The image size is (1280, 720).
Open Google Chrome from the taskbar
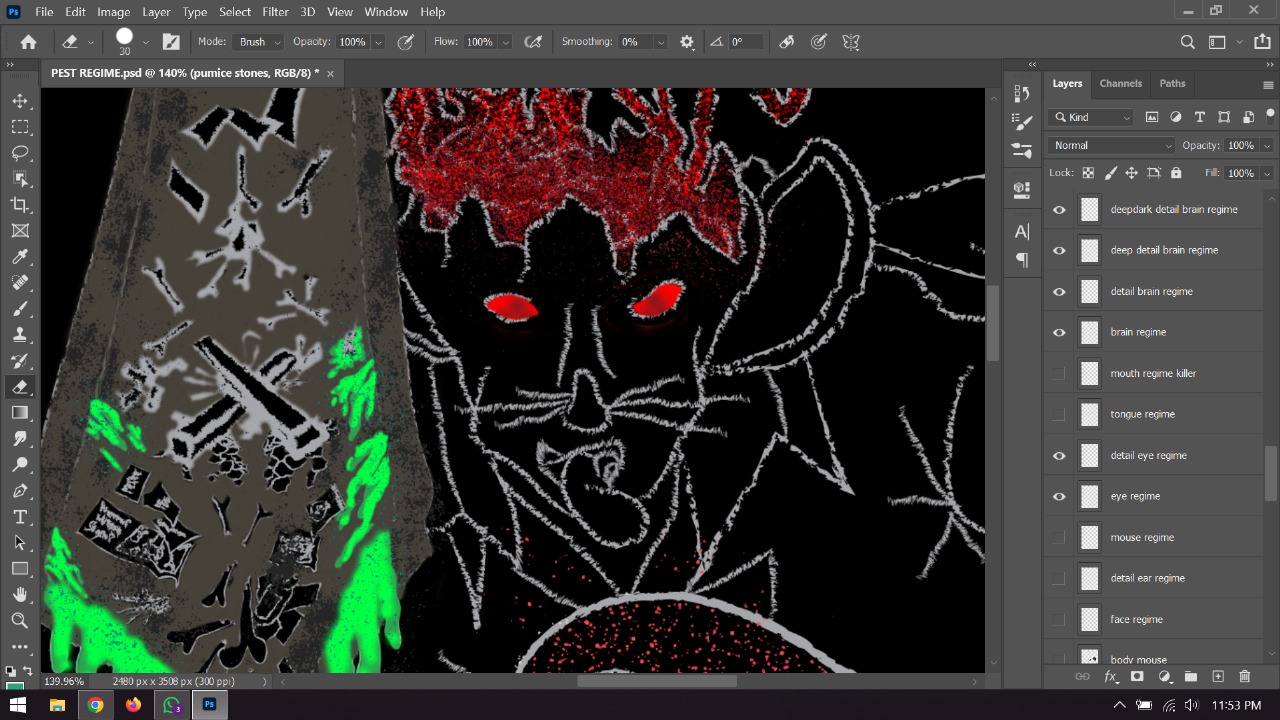(x=95, y=705)
